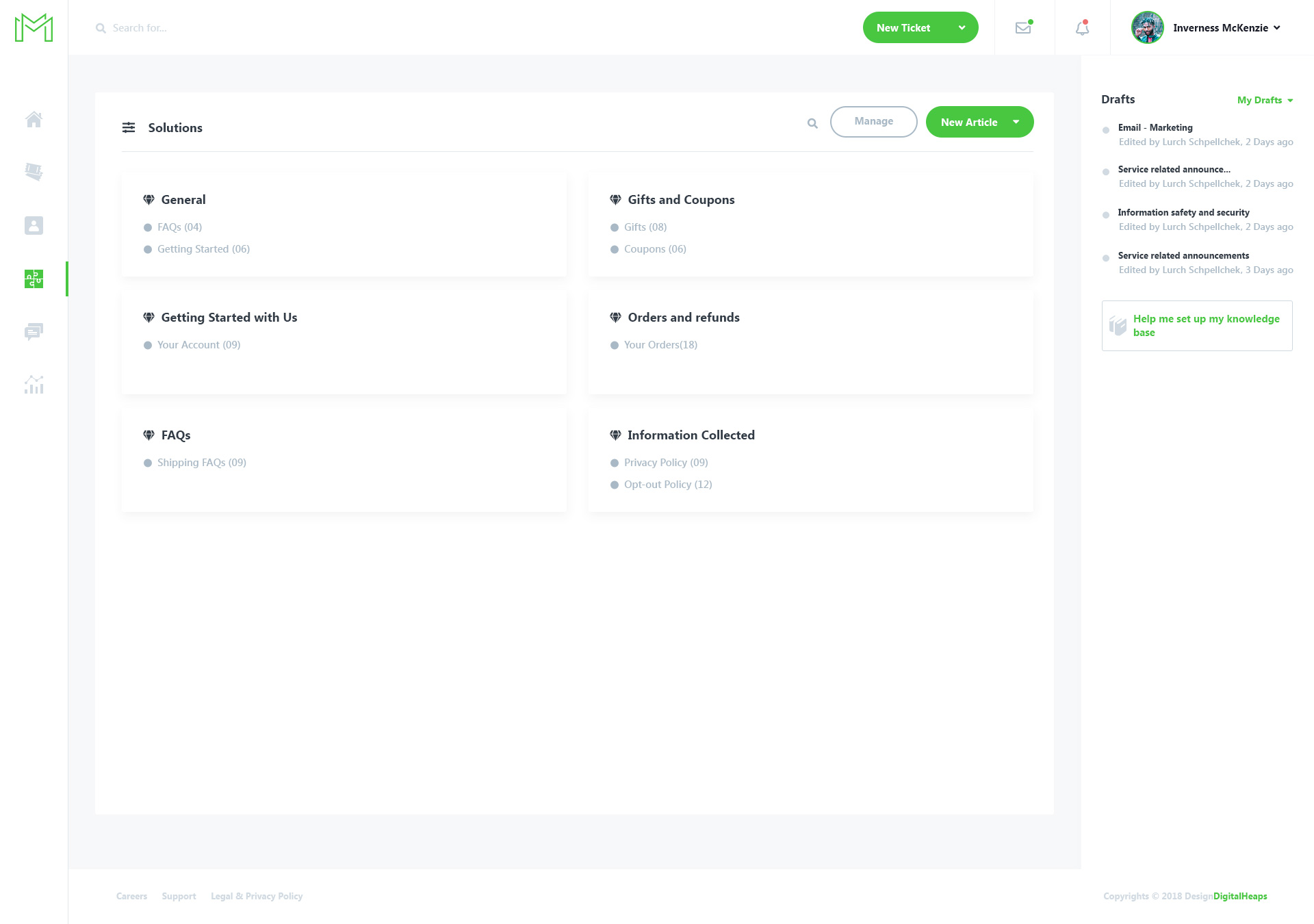Expand the New Article dropdown arrow
The height and width of the screenshot is (924, 1314).
click(x=1016, y=122)
